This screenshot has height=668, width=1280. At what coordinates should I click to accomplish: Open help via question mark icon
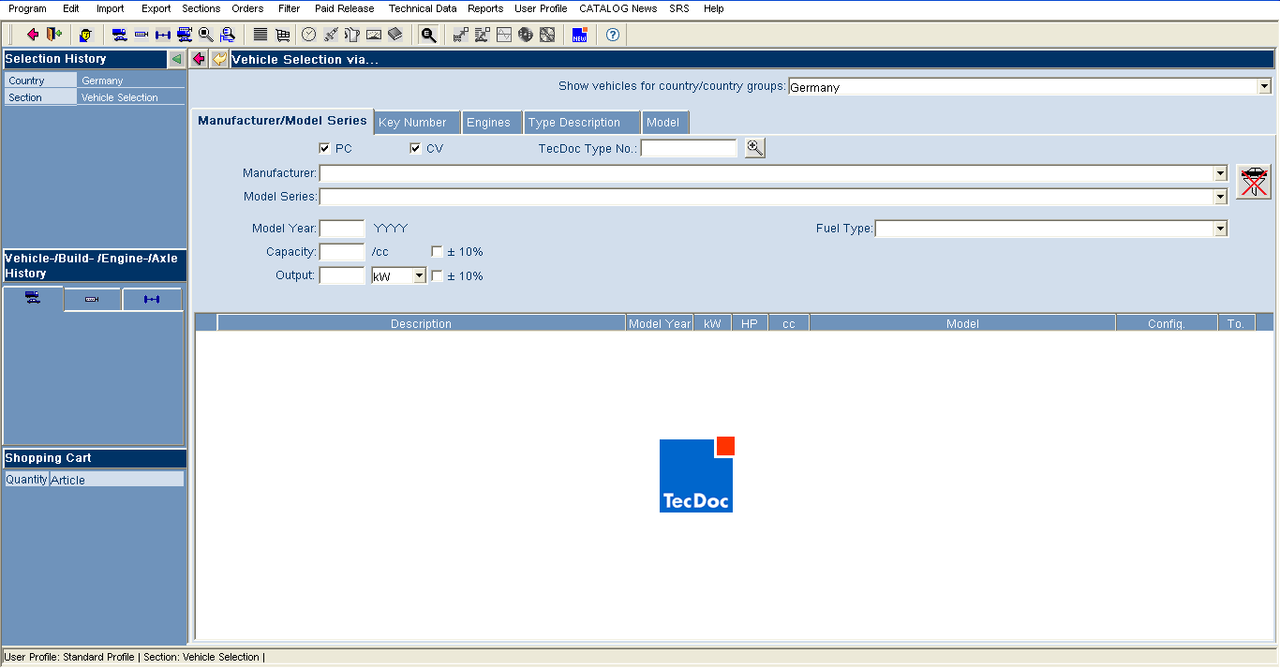tap(613, 34)
